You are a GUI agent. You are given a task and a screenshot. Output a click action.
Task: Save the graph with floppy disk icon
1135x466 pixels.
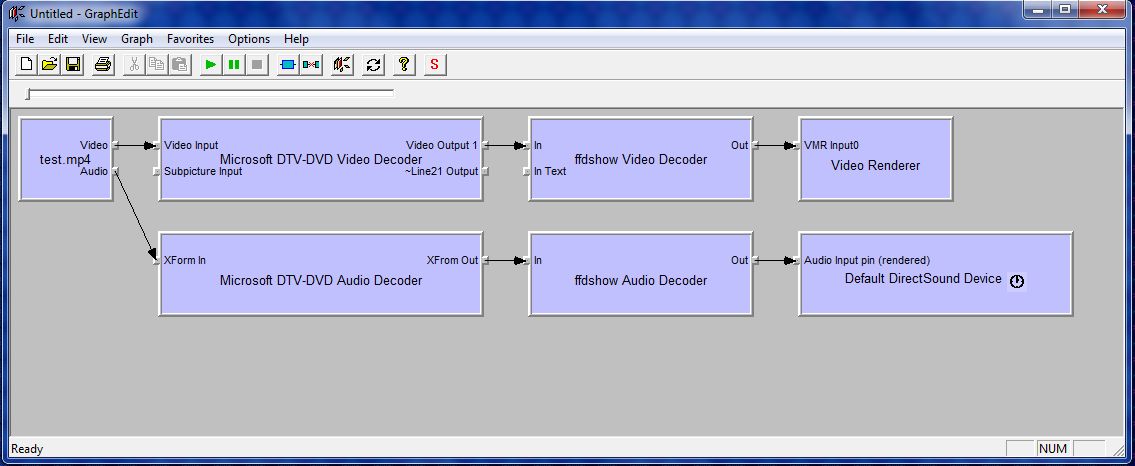[72, 64]
